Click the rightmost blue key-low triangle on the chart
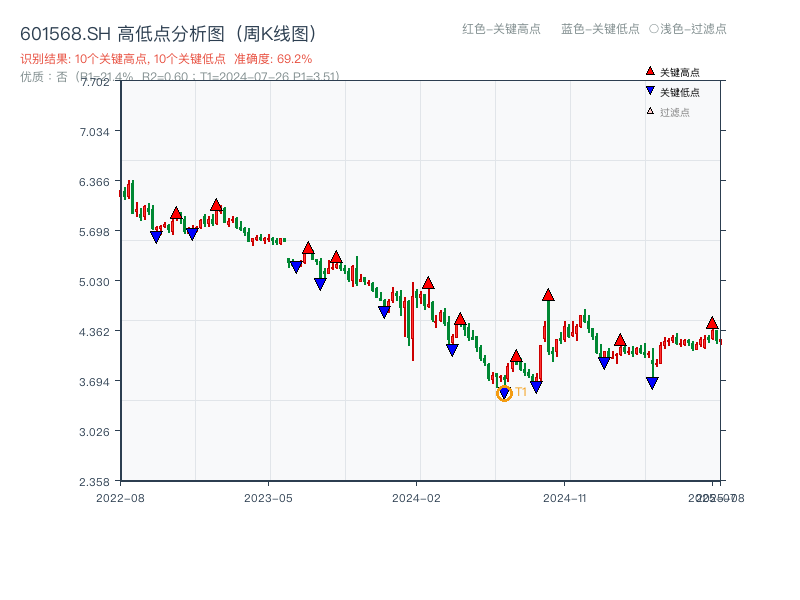Image resolution: width=800 pixels, height=600 pixels. point(652,383)
